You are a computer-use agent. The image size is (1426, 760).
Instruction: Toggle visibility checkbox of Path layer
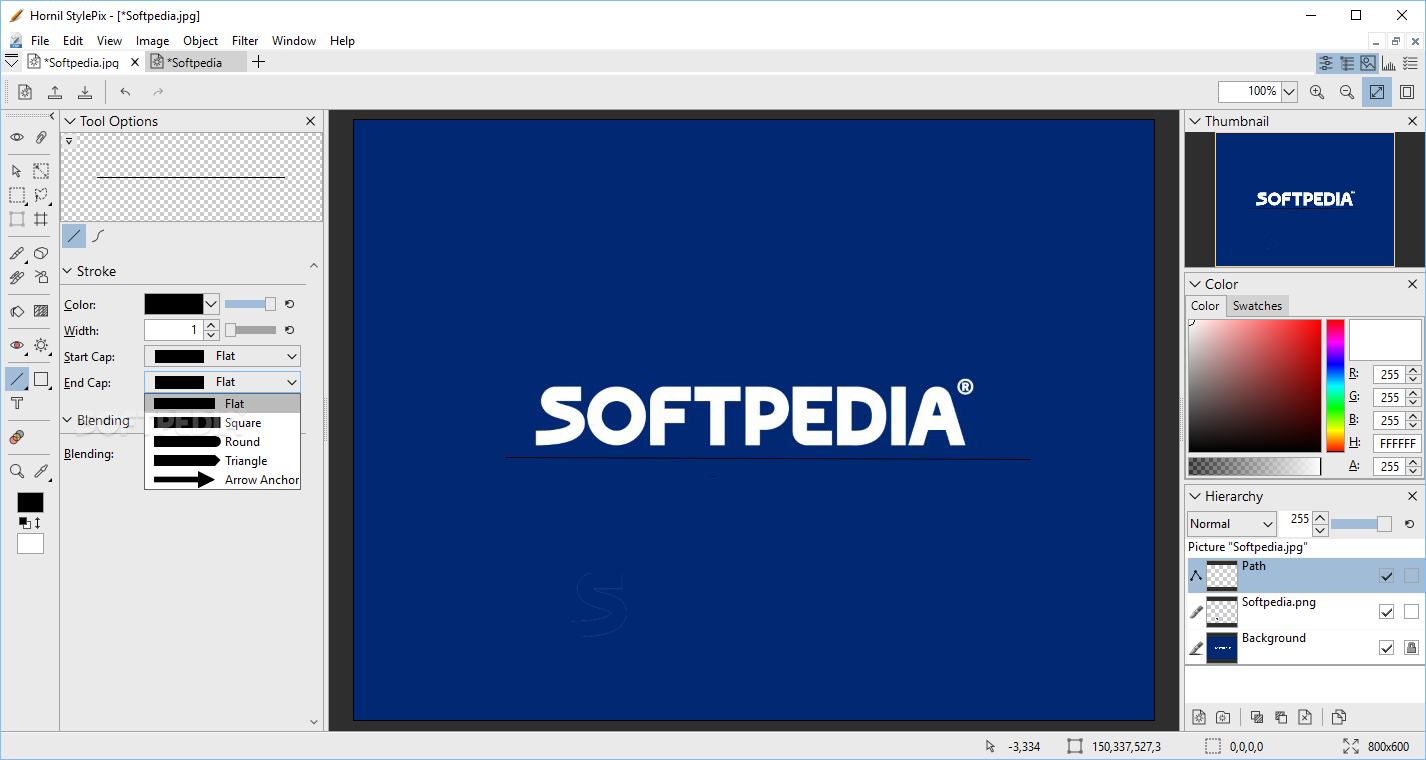tap(1386, 576)
